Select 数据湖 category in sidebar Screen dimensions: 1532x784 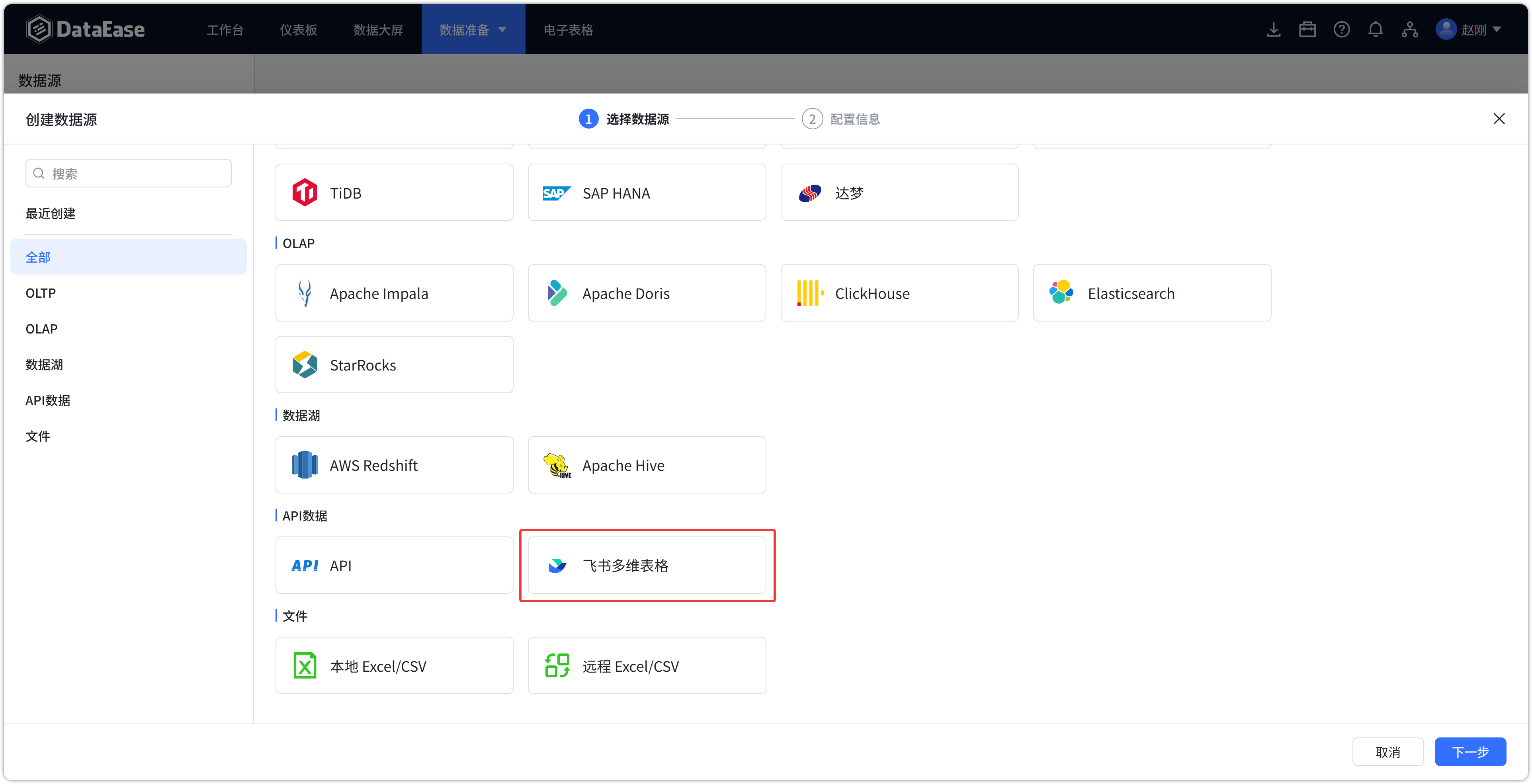coord(129,365)
